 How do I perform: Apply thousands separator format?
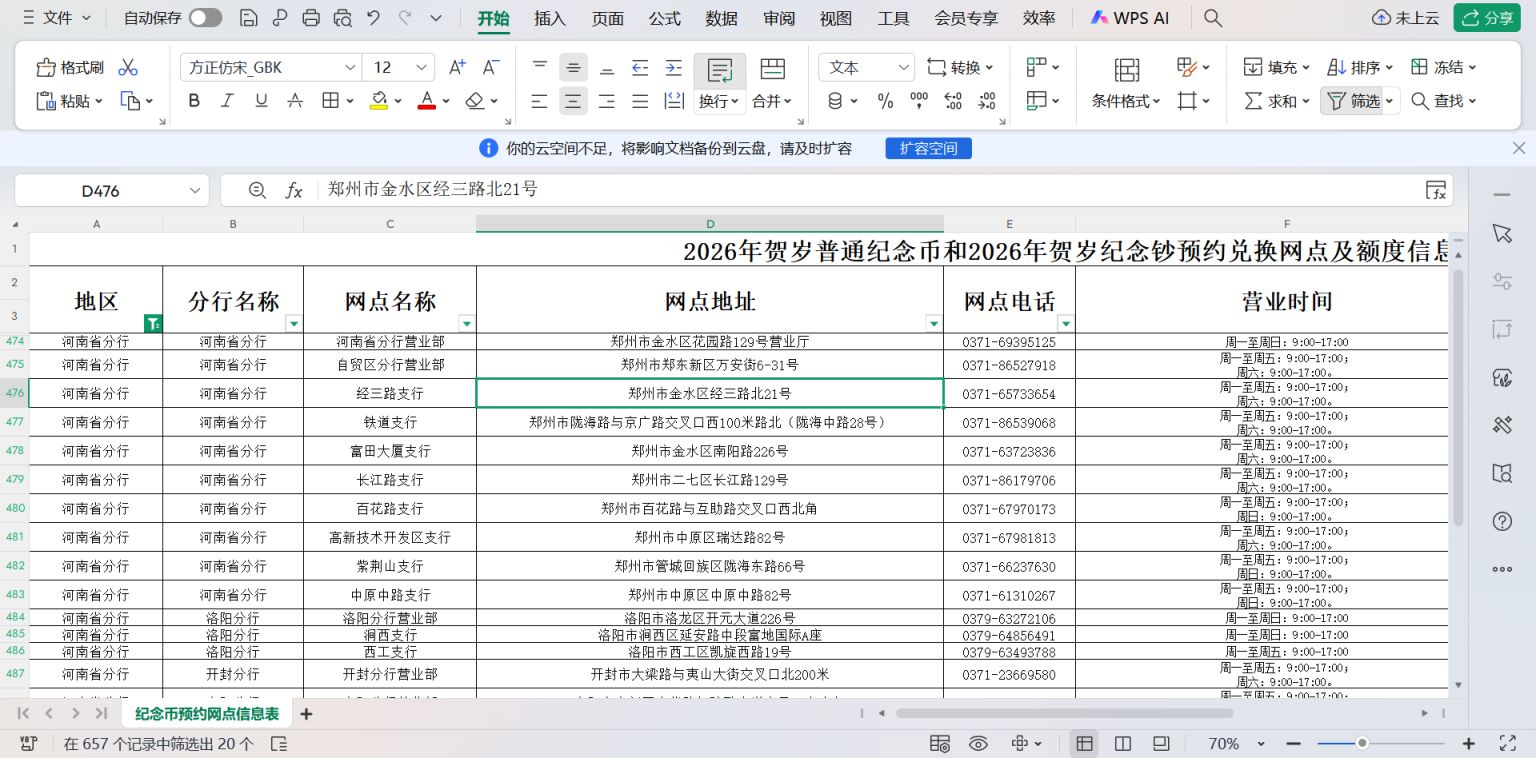(x=919, y=101)
